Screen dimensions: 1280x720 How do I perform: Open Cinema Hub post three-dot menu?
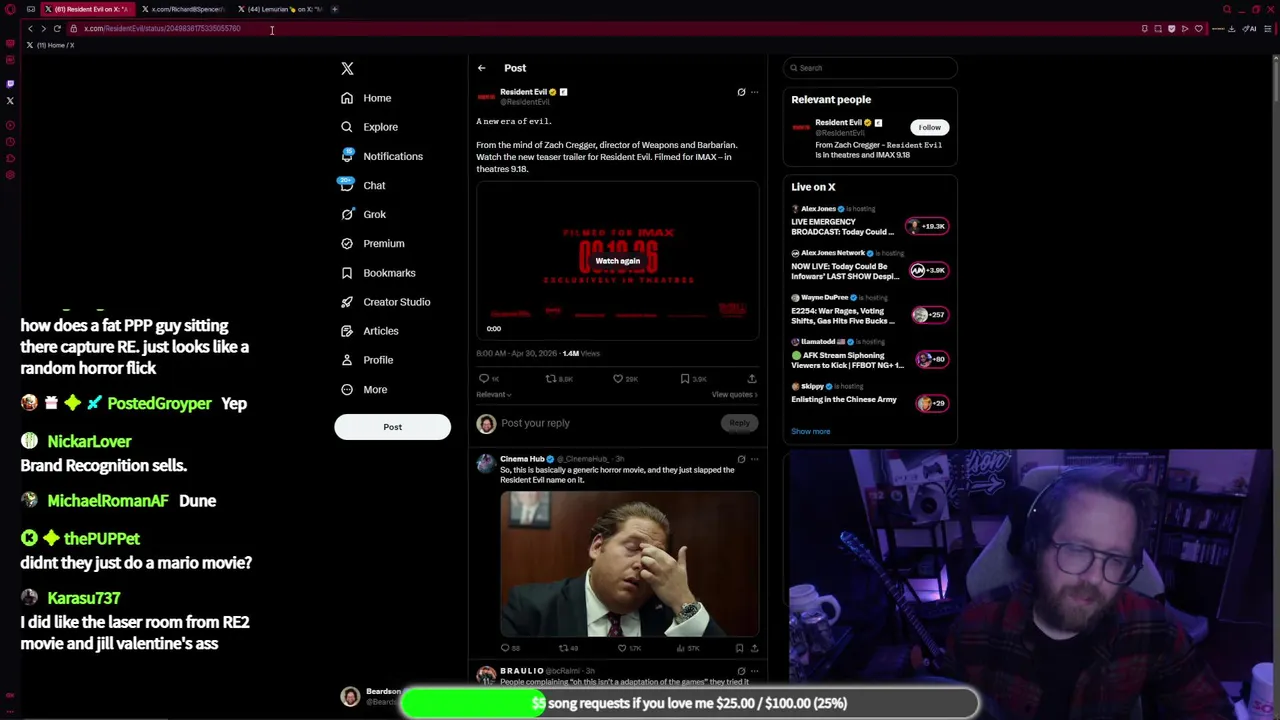(x=754, y=459)
